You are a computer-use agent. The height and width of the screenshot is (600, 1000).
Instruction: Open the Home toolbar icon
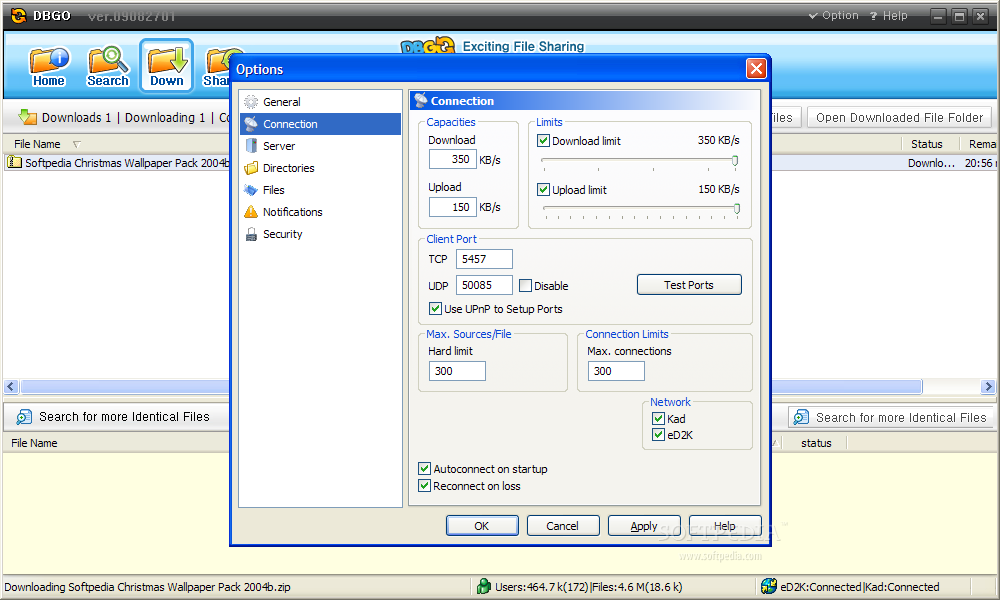pos(48,66)
